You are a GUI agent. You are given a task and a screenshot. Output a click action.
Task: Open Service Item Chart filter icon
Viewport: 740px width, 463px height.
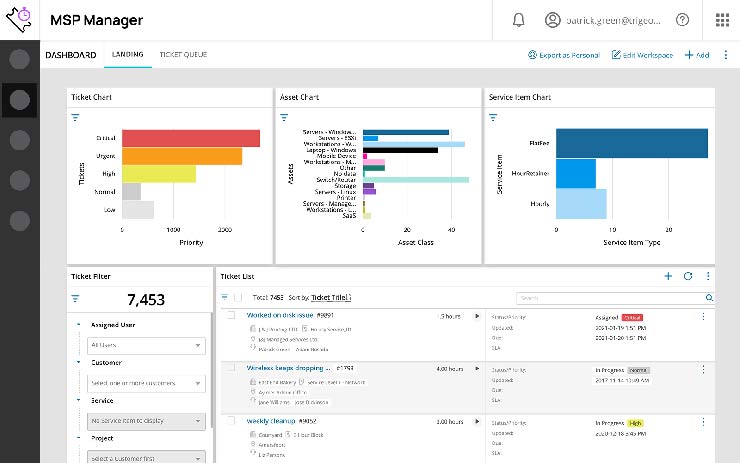(x=492, y=117)
